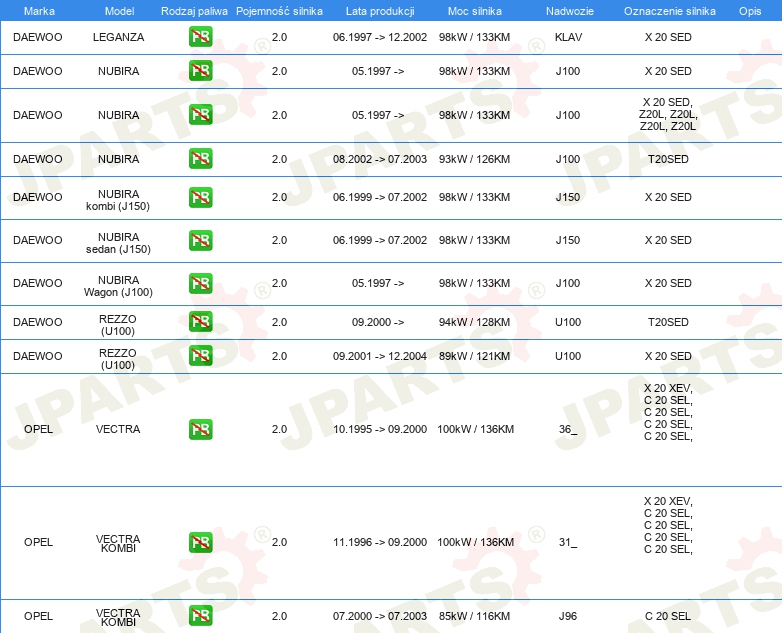Click the C 20 SEL engine code in the J96 row

pos(668,616)
